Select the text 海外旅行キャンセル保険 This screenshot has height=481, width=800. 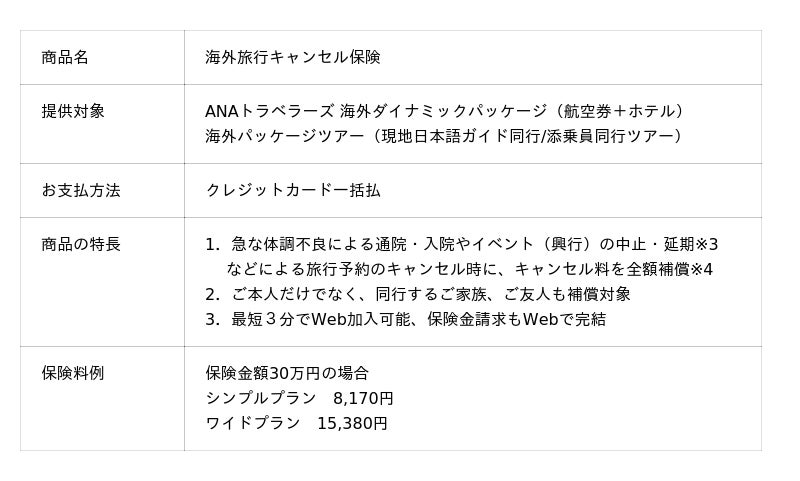coord(292,57)
